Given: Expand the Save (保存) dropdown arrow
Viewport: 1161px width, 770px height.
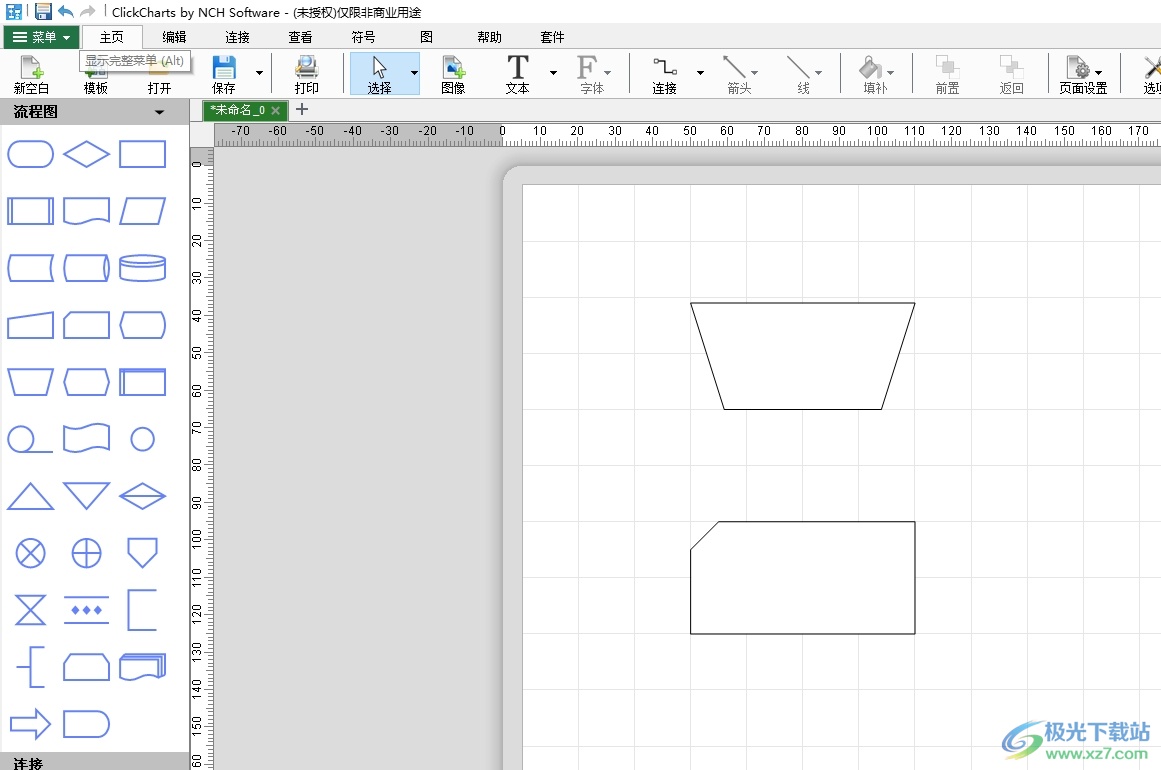Looking at the screenshot, I should tap(259, 73).
